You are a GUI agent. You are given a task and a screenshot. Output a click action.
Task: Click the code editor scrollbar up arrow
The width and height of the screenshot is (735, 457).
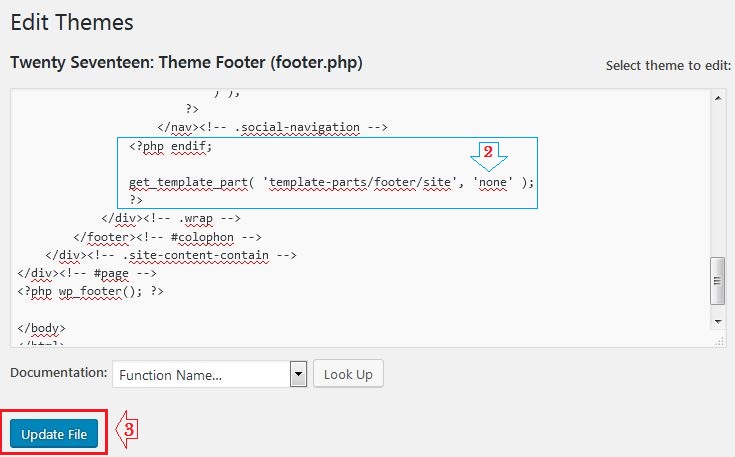(x=717, y=99)
